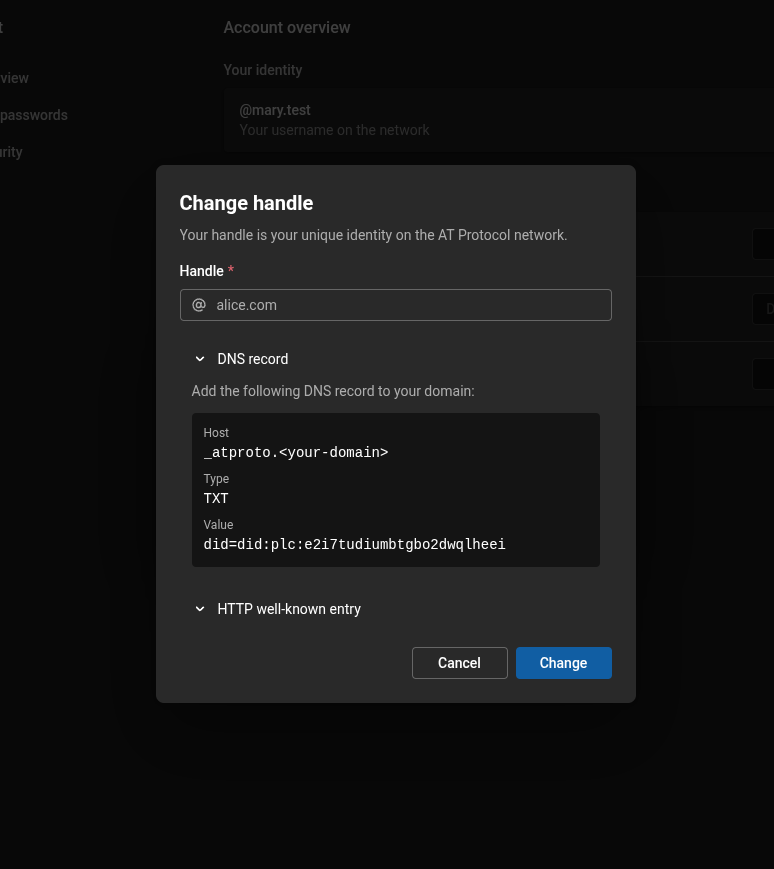774x869 pixels.
Task: Click the Handle field label
Action: (x=201, y=271)
